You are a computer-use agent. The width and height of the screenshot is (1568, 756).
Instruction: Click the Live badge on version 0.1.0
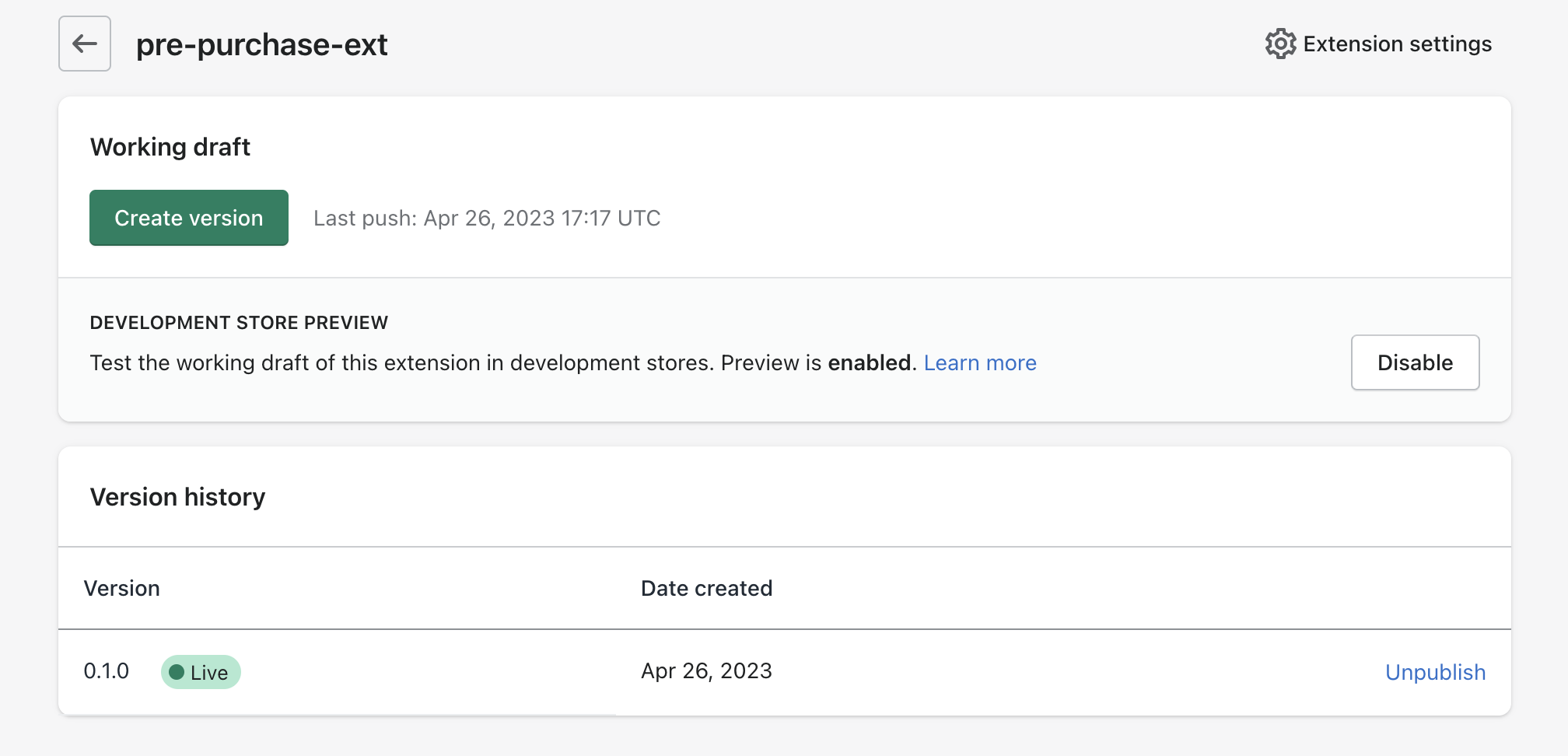coord(201,672)
